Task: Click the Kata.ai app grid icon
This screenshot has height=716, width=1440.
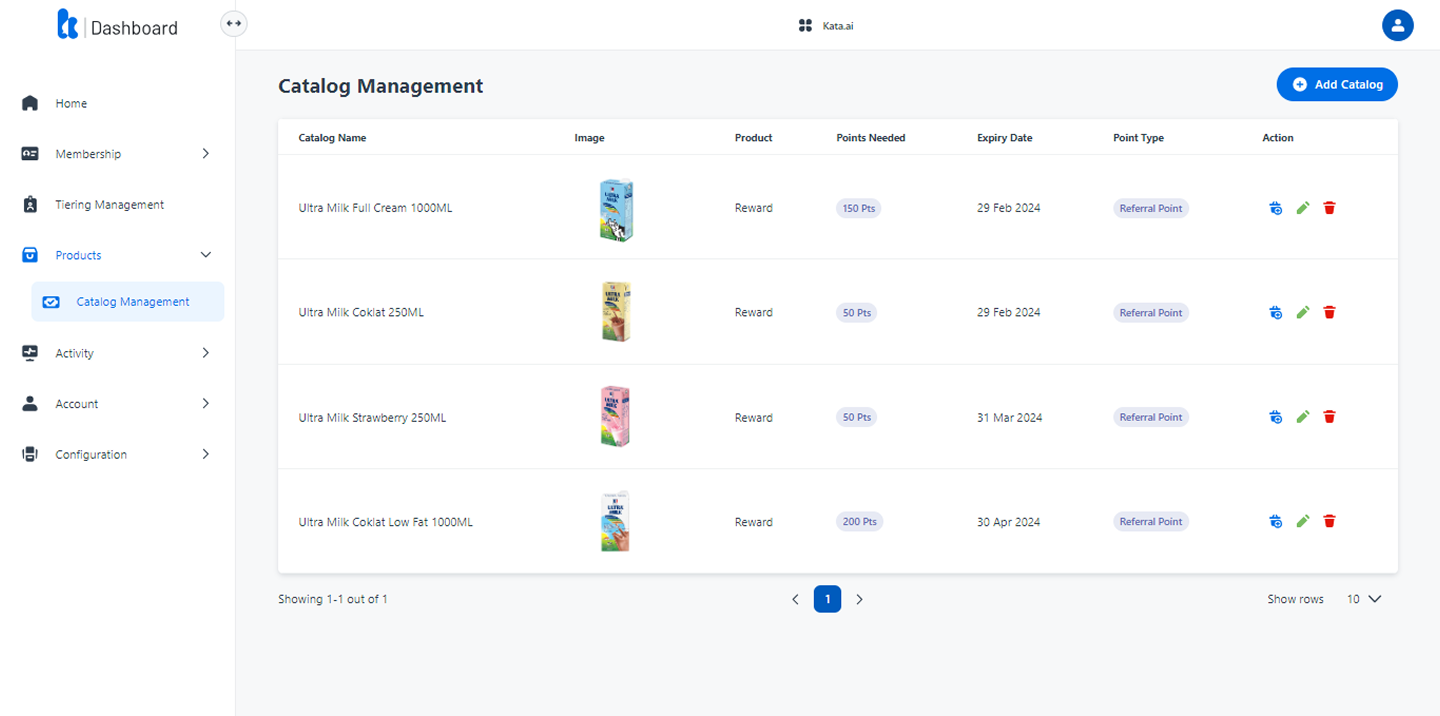Action: tap(805, 26)
